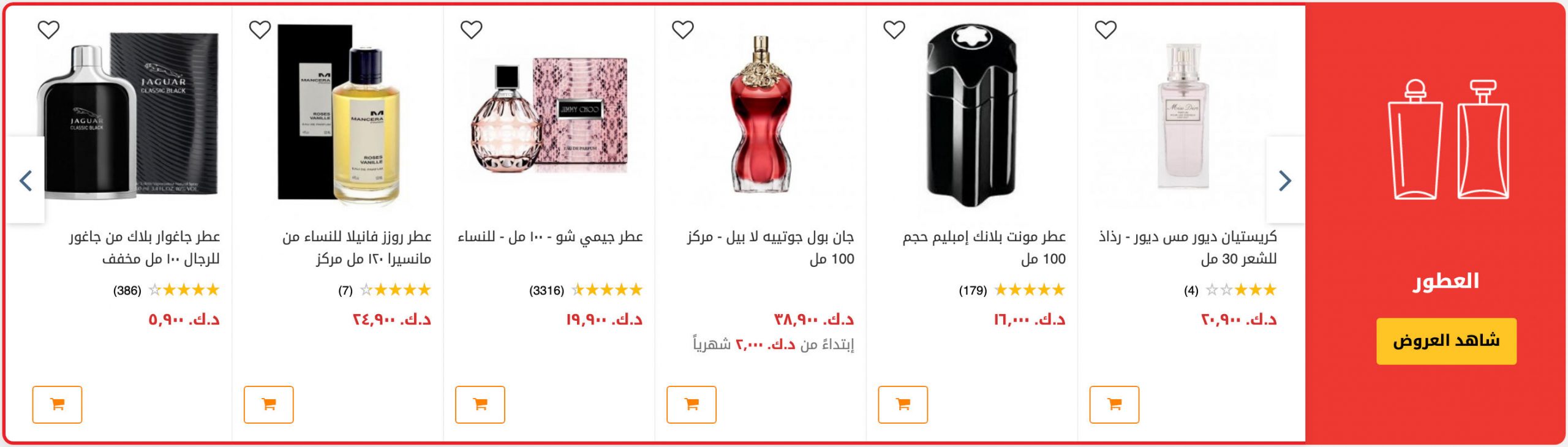
Task: Add Jaguar Classic Black perfume to cart
Action: [x=57, y=404]
